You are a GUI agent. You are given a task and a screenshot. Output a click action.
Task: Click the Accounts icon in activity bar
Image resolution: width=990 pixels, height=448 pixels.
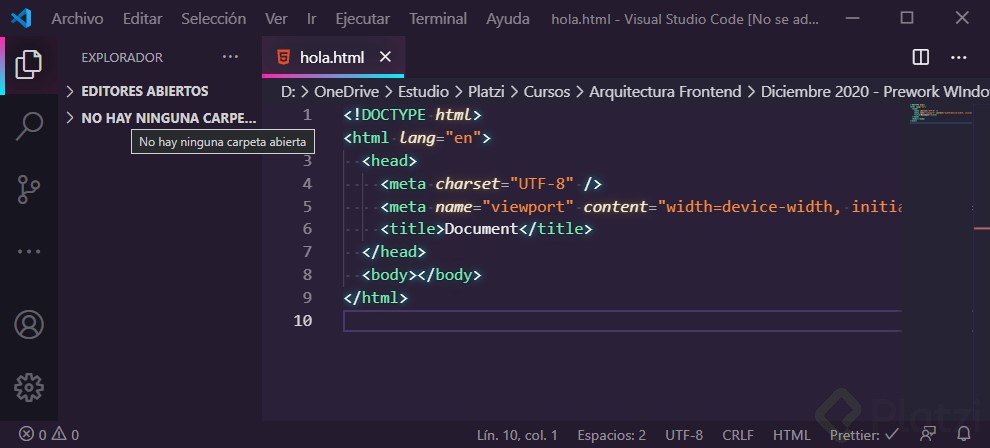[x=29, y=325]
